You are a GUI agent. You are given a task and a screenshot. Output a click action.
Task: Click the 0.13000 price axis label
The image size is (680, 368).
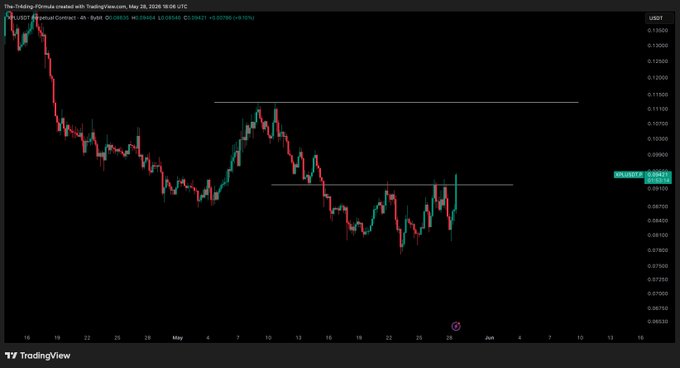(657, 46)
